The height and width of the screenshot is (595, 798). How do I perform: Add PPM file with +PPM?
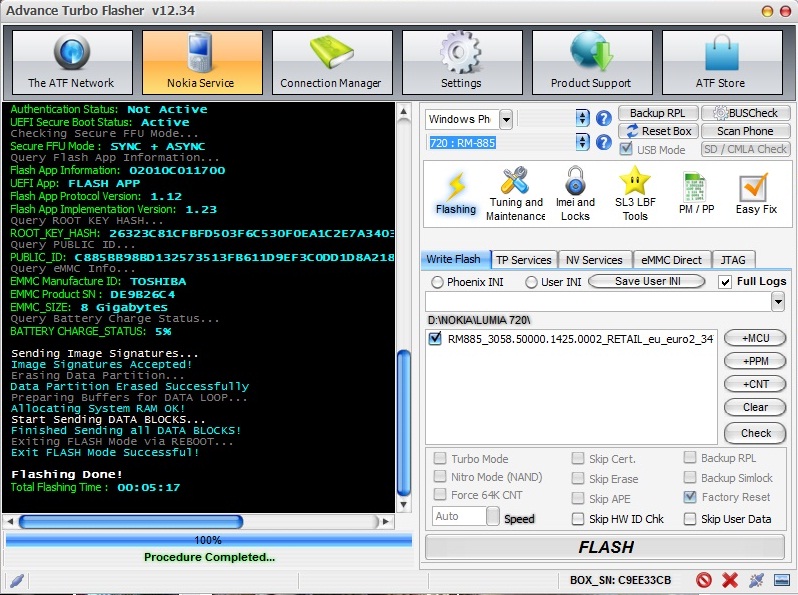[755, 361]
